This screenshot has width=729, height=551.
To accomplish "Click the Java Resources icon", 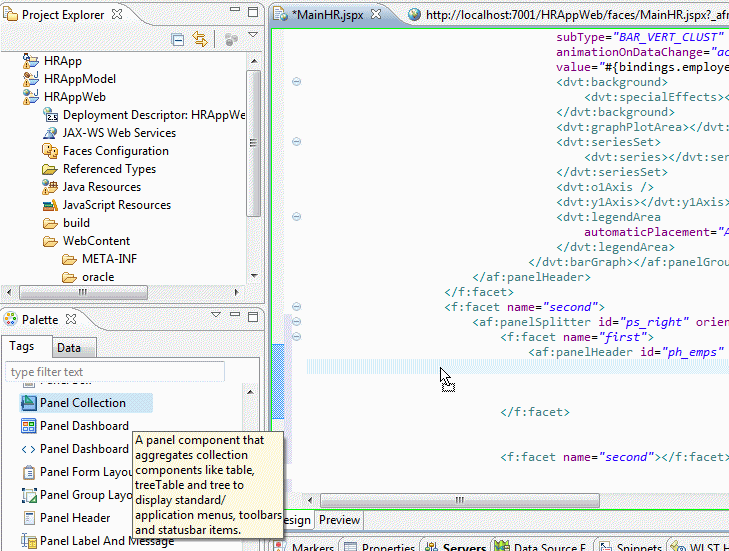I will (50, 187).
